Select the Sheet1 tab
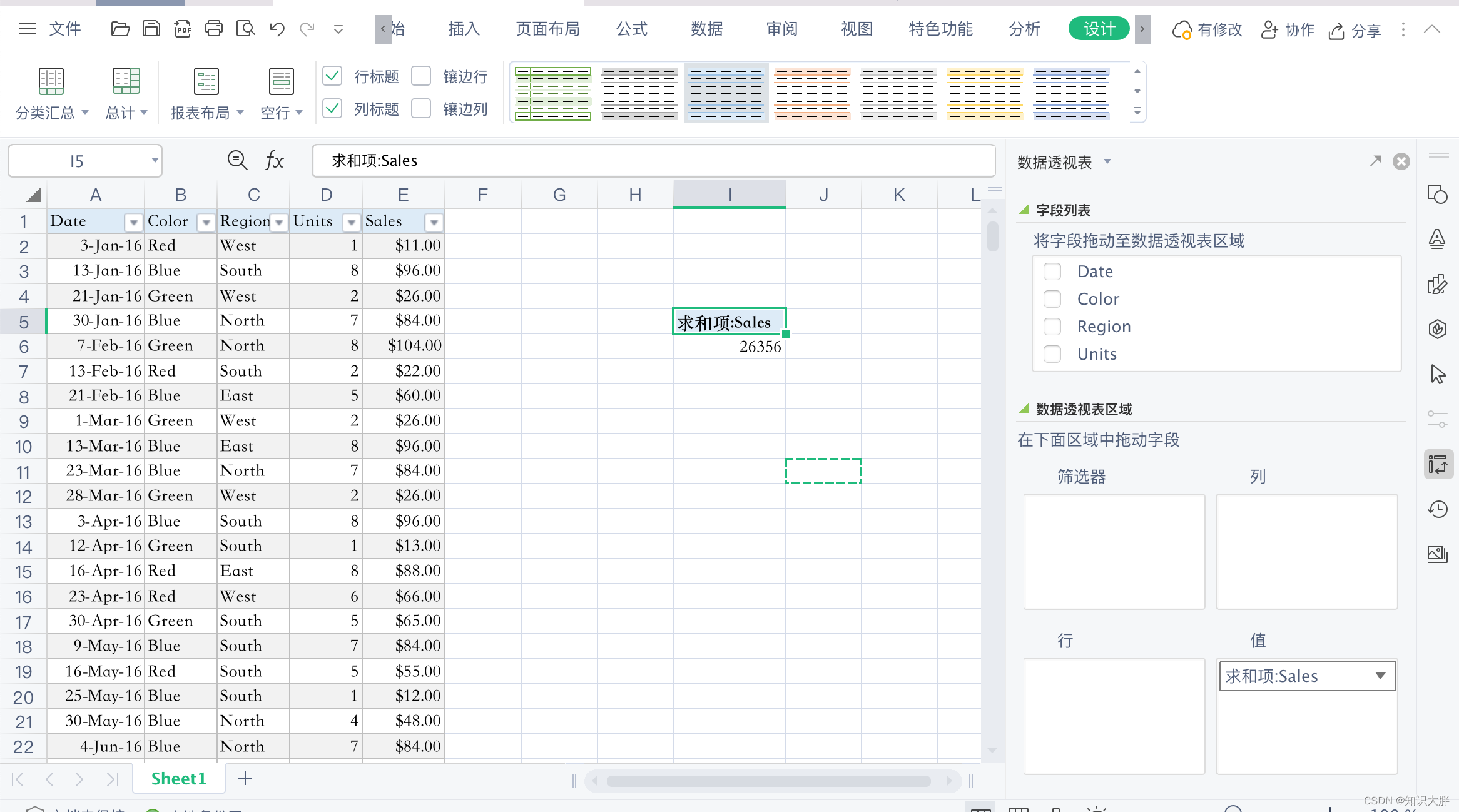The image size is (1459, 812). point(179,778)
